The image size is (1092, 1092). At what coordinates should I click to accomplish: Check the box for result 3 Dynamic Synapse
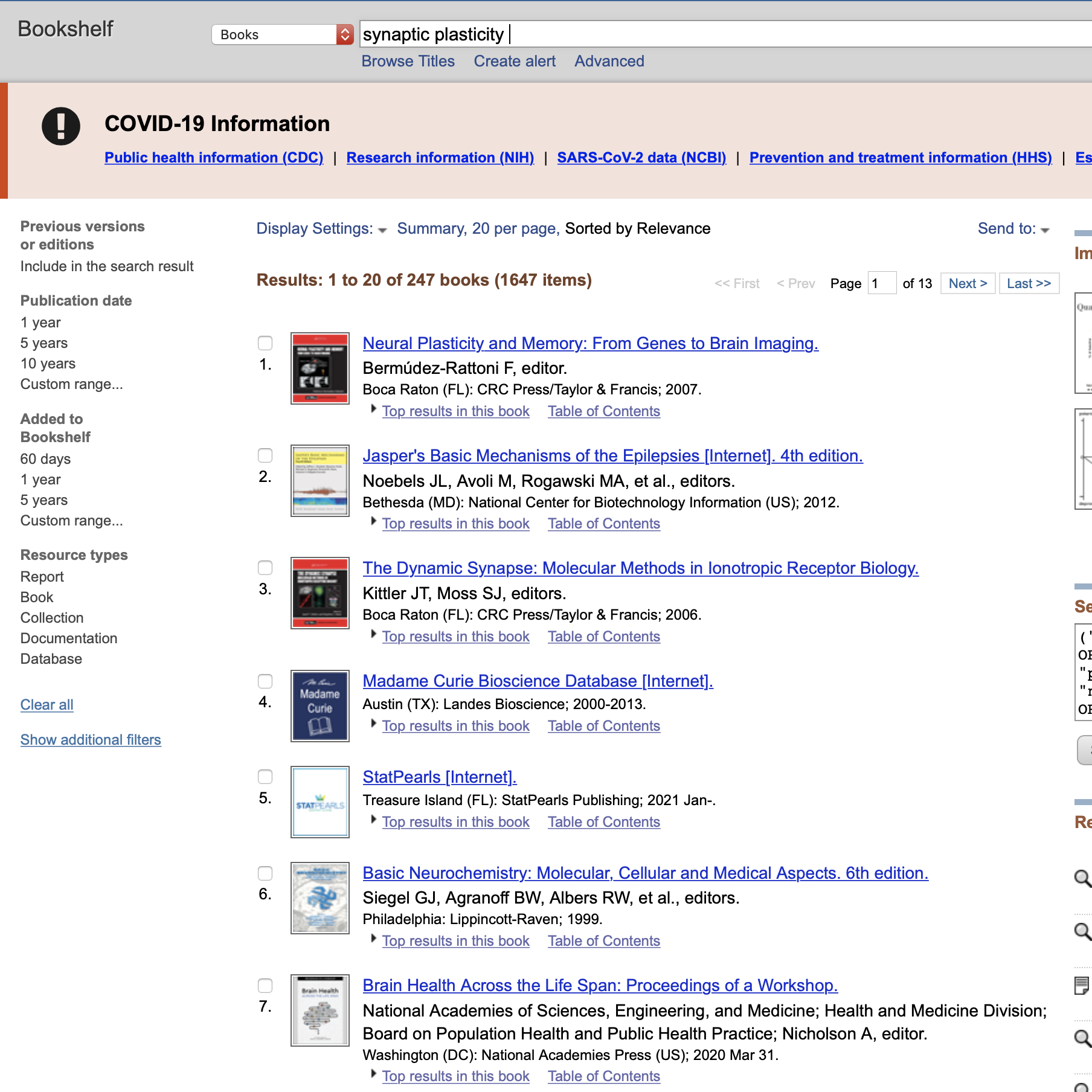tap(265, 568)
